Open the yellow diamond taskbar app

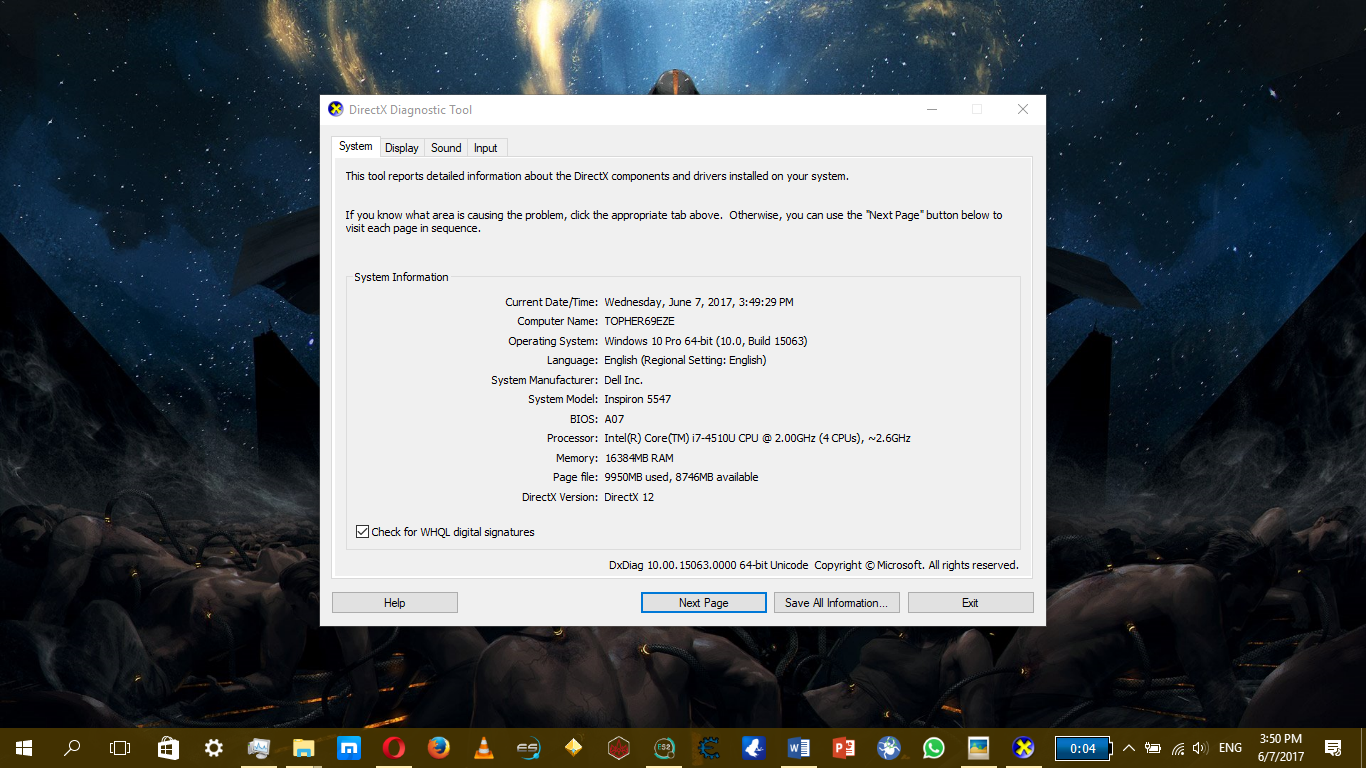point(574,748)
